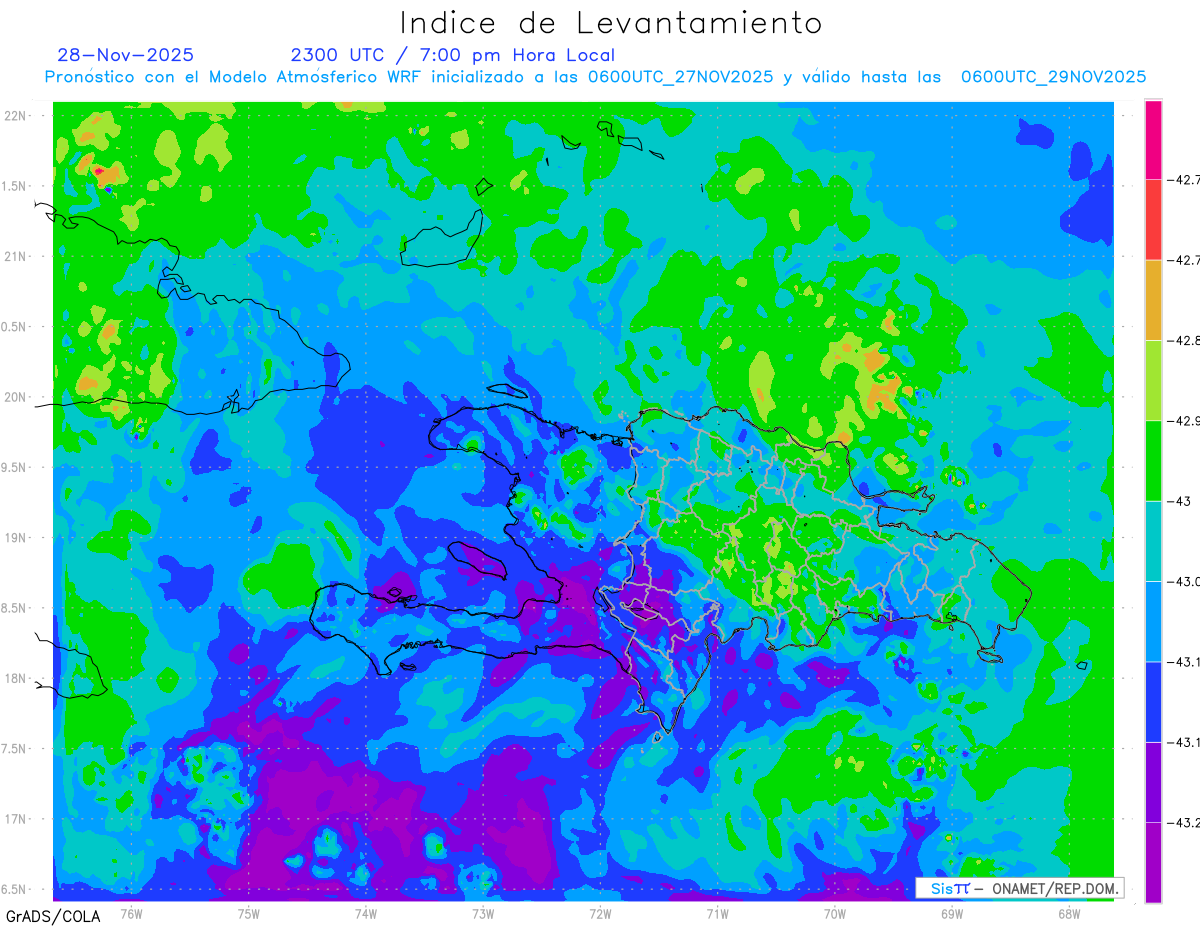Click the '22N' latitude label
Screen dimensions: 1200x927
pyautogui.click(x=16, y=116)
